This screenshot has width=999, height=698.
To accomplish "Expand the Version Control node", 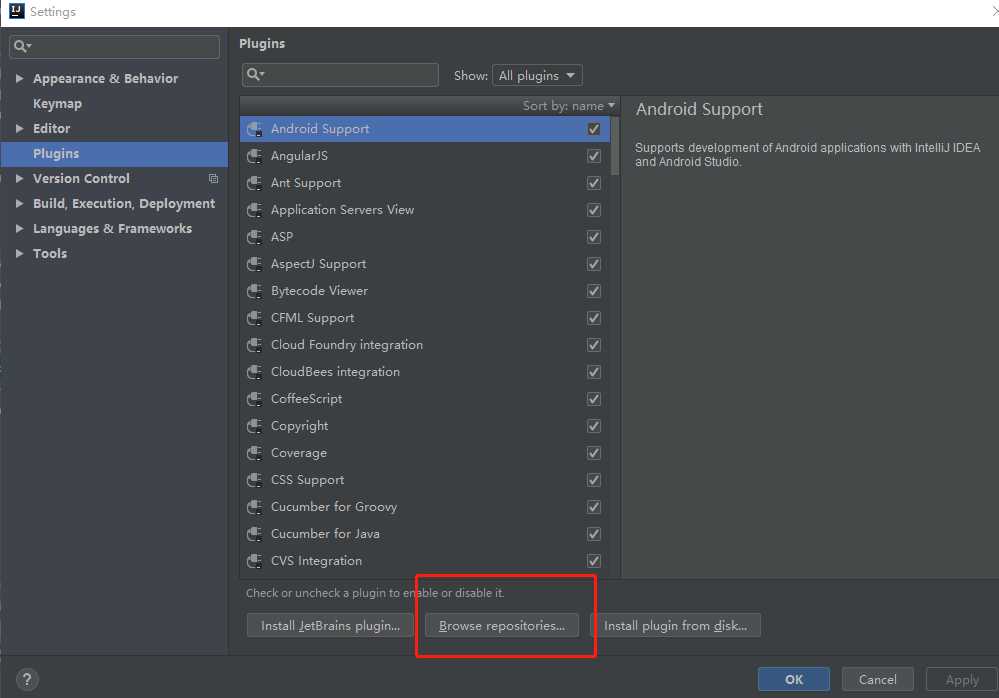I will (x=19, y=178).
